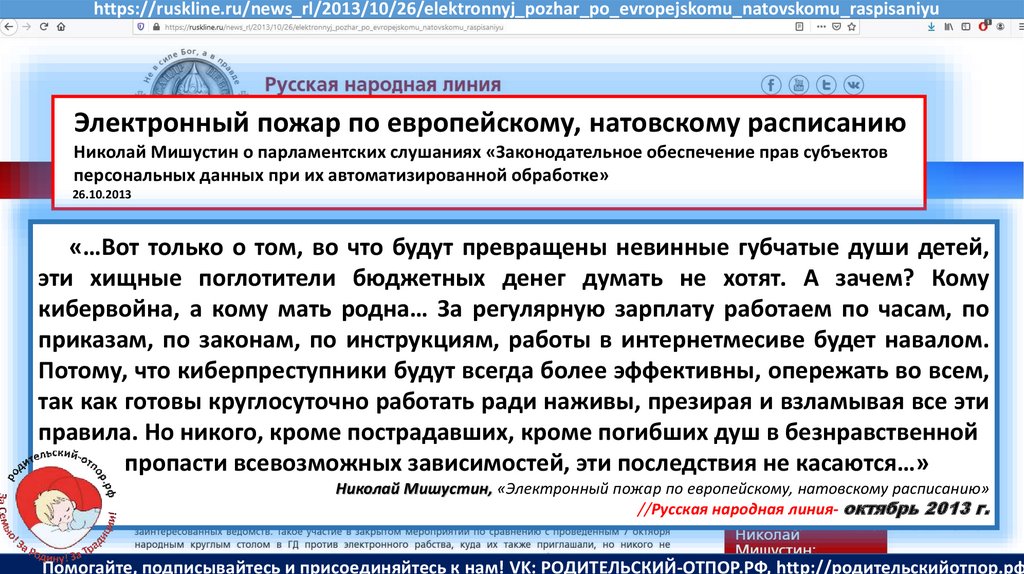Click the октябрь 2013 г. text

(x=917, y=509)
